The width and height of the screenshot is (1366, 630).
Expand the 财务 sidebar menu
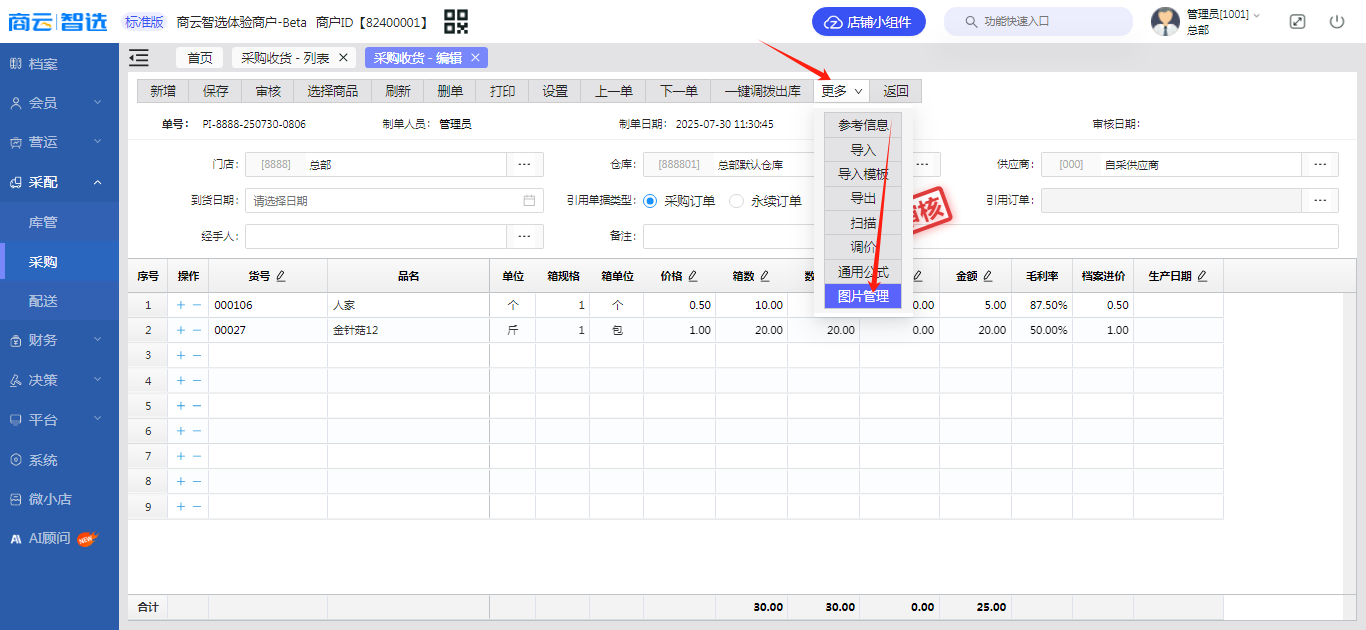(59, 340)
